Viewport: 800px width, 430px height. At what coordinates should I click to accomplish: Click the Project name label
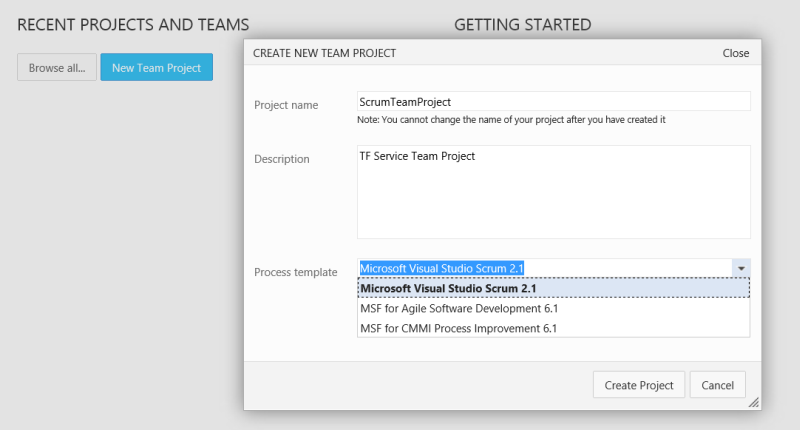pos(286,105)
